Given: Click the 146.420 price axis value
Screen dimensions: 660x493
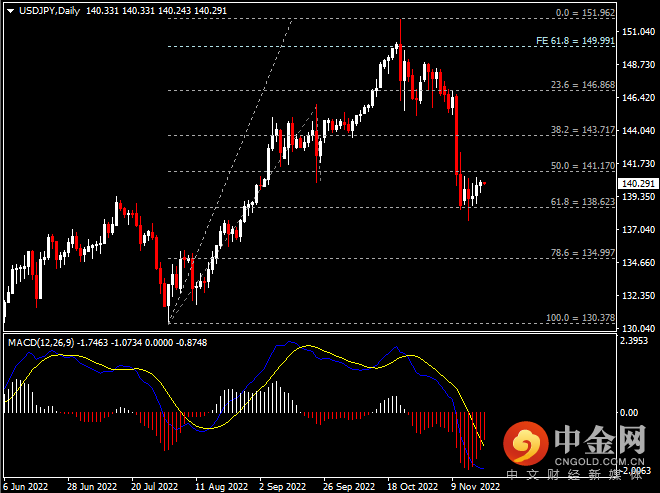Looking at the screenshot, I should [639, 98].
